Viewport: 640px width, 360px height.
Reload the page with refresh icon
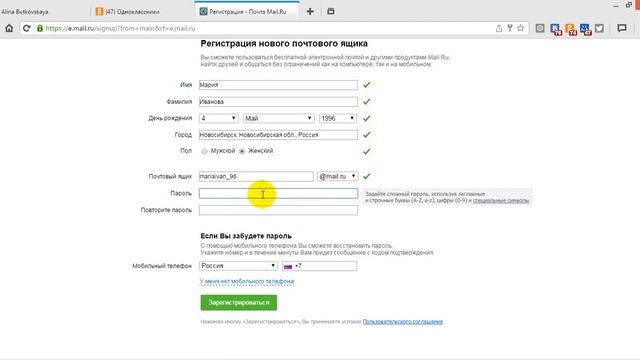click(x=27, y=28)
